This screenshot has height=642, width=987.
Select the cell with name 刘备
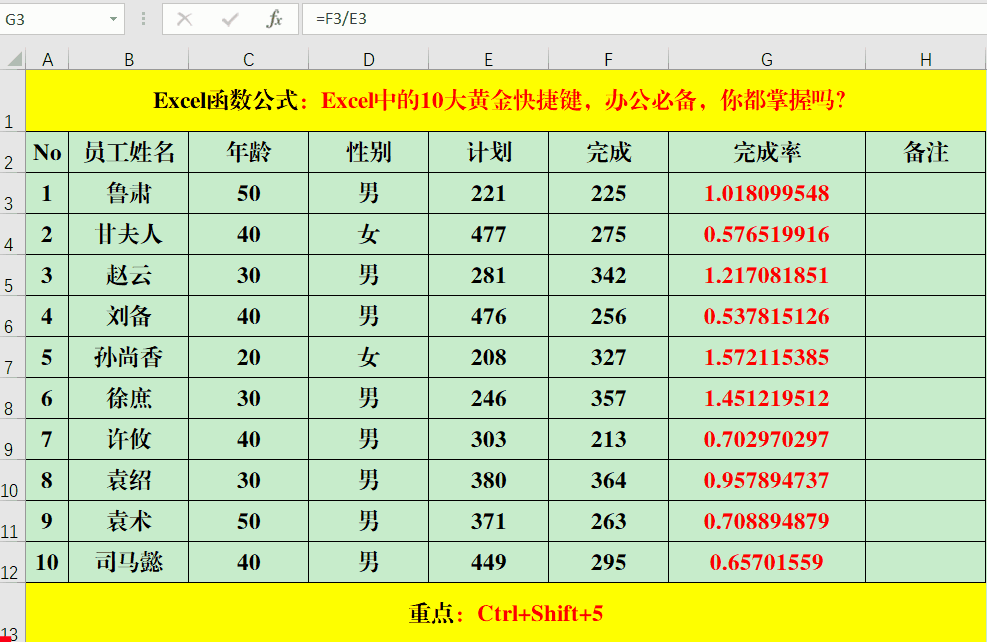click(128, 316)
